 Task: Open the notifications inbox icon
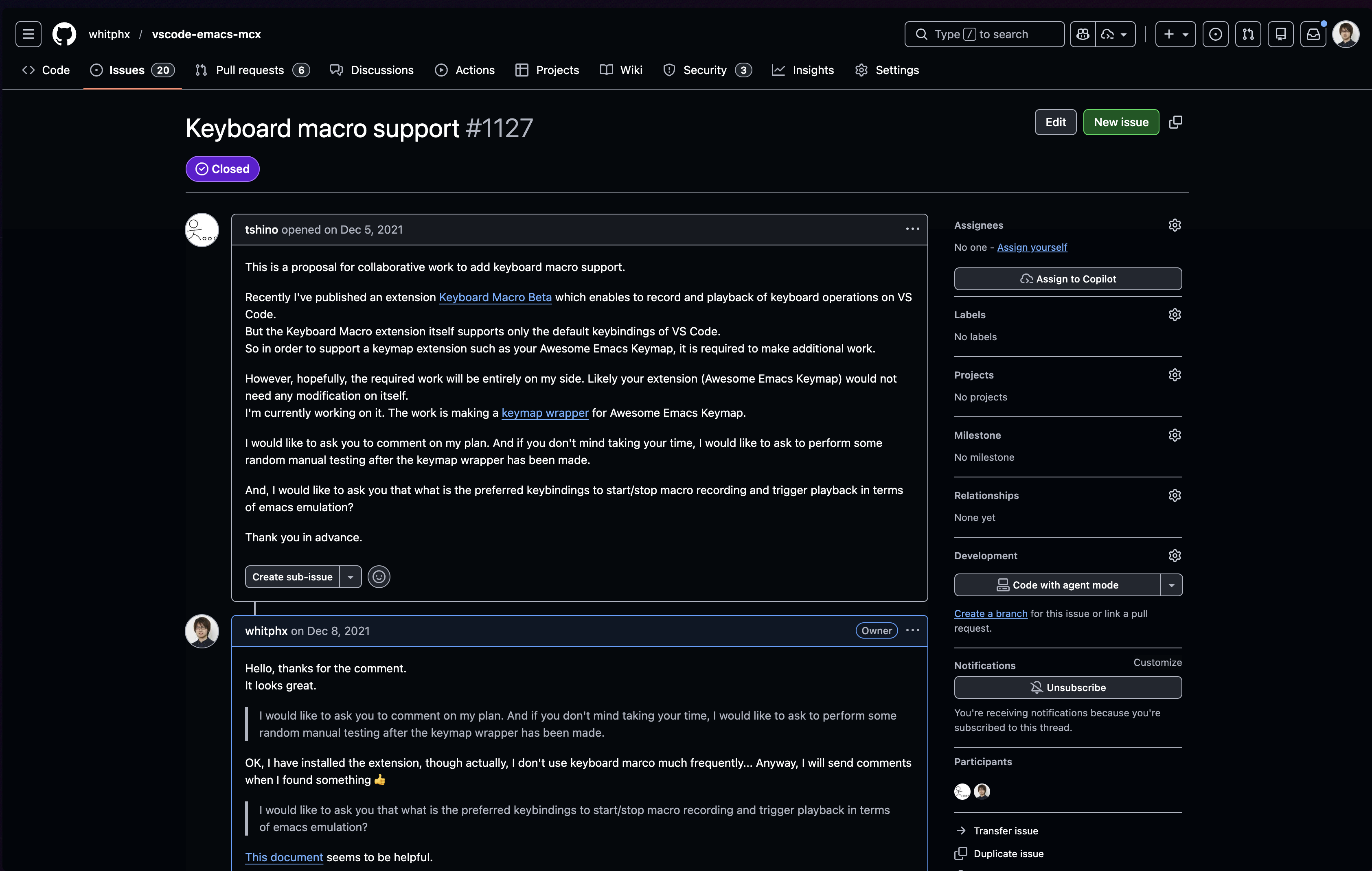1313,34
